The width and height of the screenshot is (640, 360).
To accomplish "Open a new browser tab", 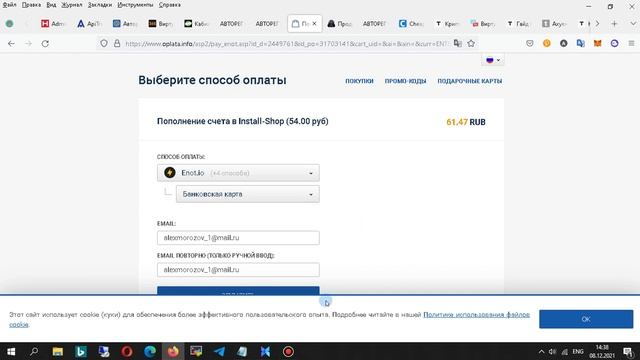I will (614, 24).
